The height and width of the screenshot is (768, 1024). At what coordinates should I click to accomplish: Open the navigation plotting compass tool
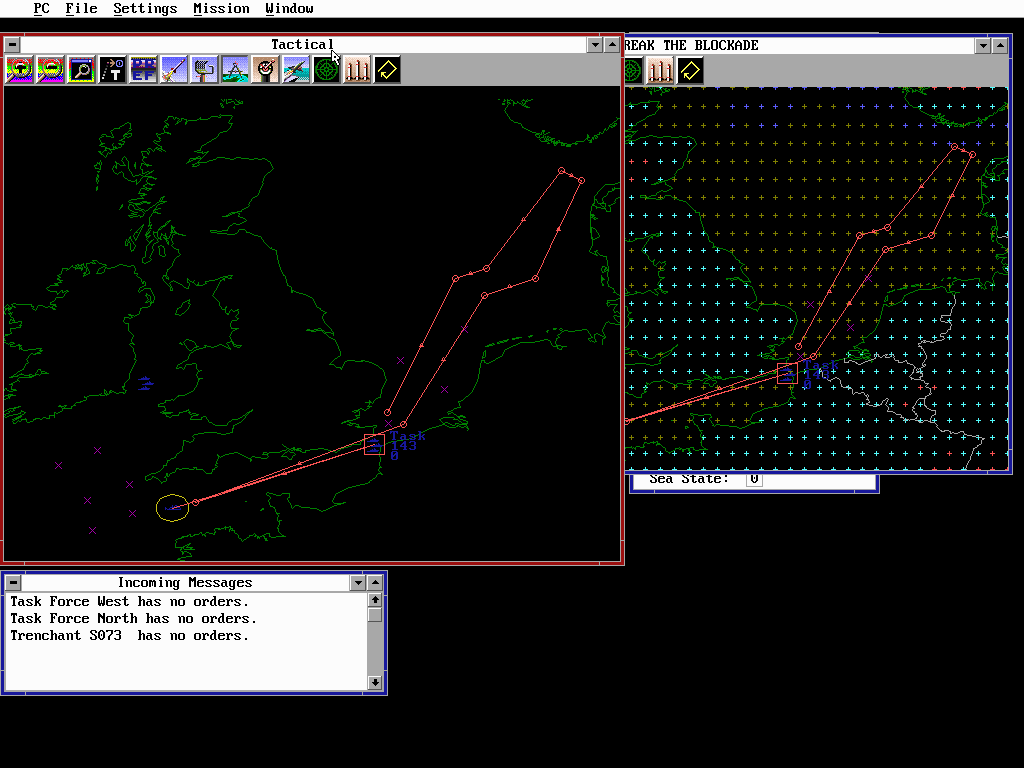pos(234,70)
